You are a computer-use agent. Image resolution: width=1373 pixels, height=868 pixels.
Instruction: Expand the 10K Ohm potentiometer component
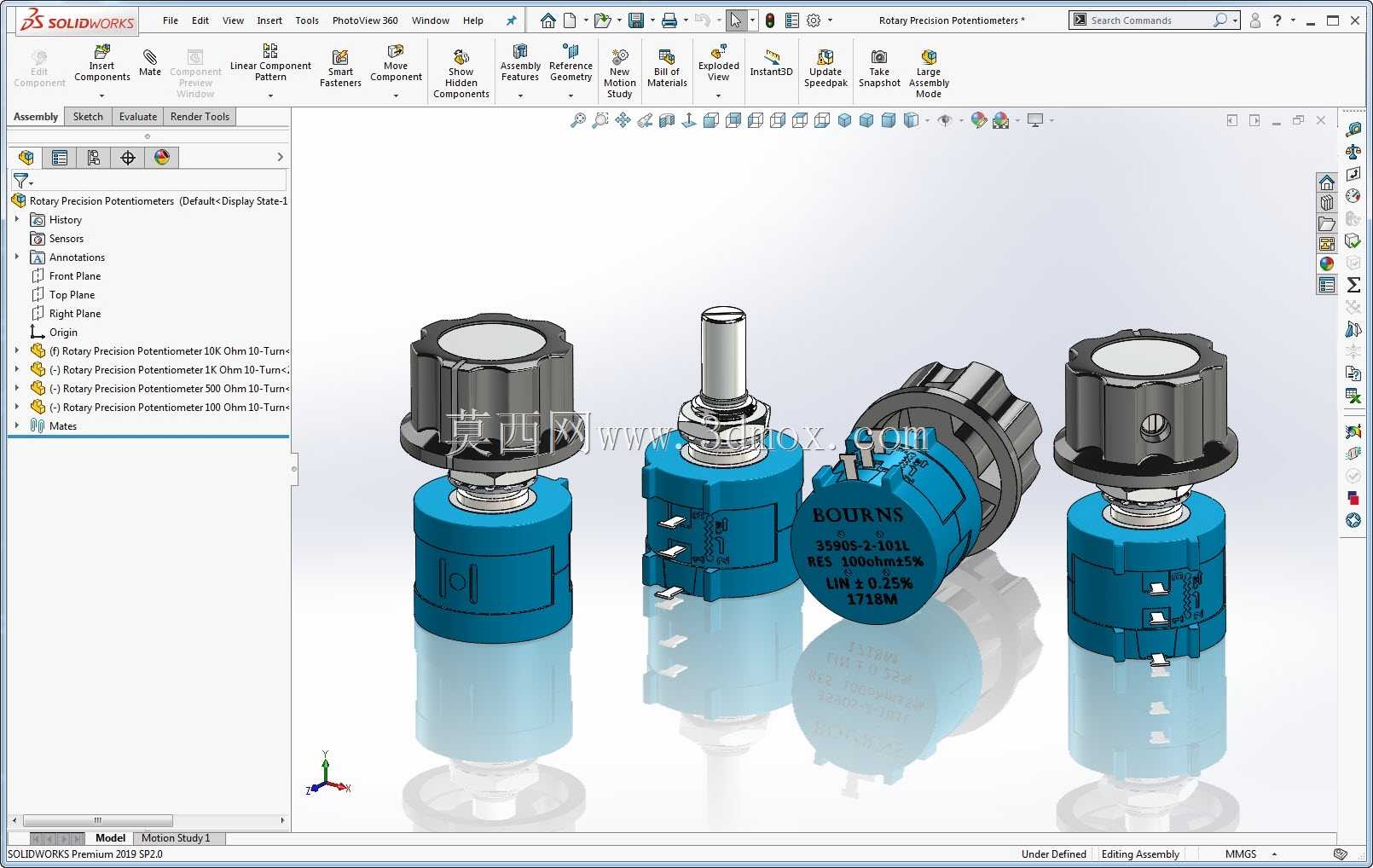click(x=17, y=351)
